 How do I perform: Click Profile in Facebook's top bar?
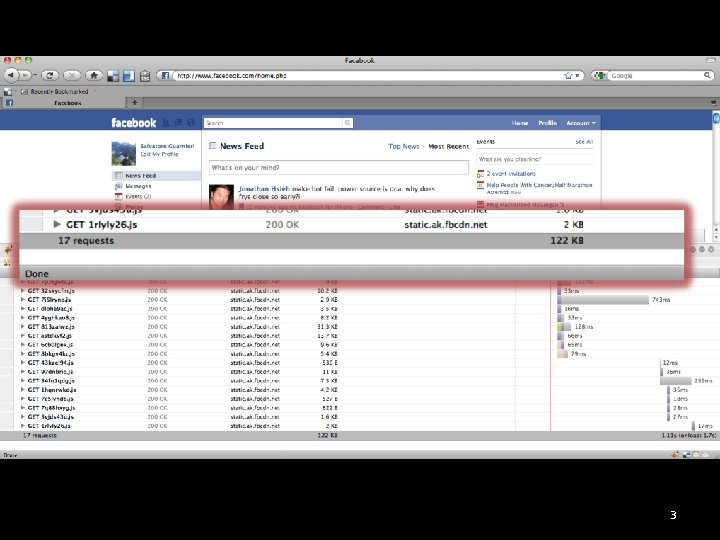point(547,123)
